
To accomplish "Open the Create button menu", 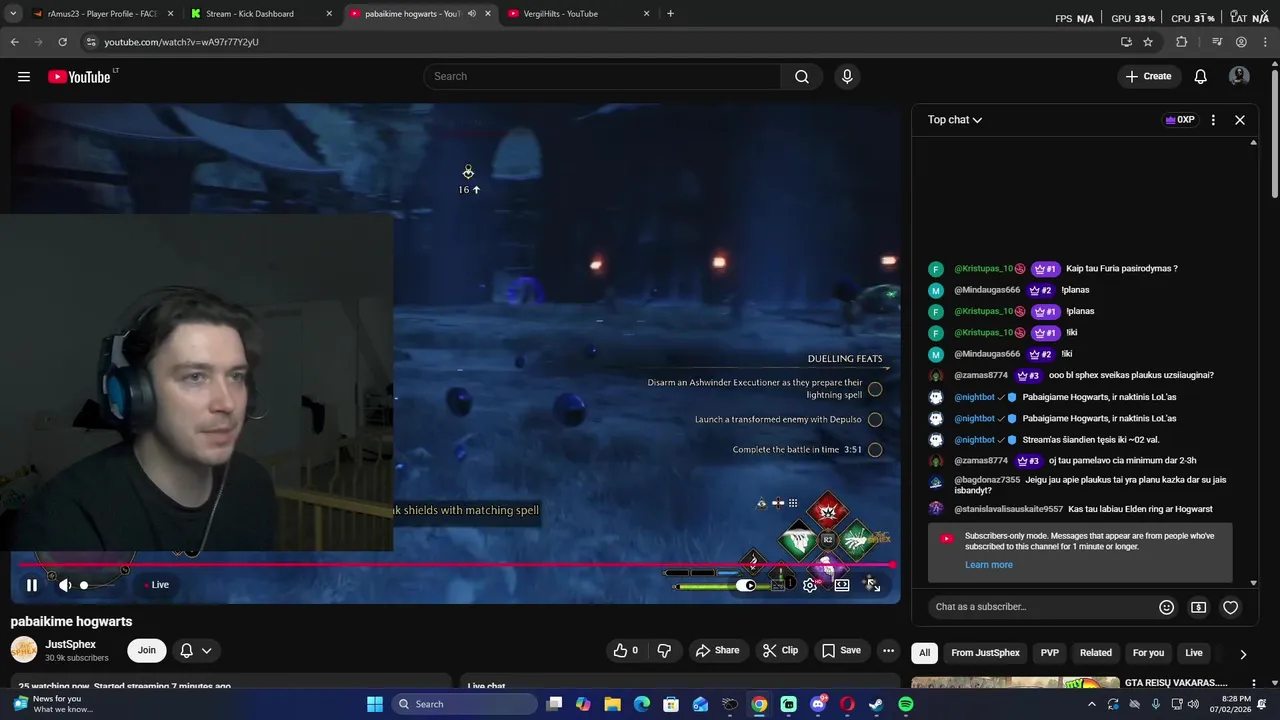I will [1148, 77].
